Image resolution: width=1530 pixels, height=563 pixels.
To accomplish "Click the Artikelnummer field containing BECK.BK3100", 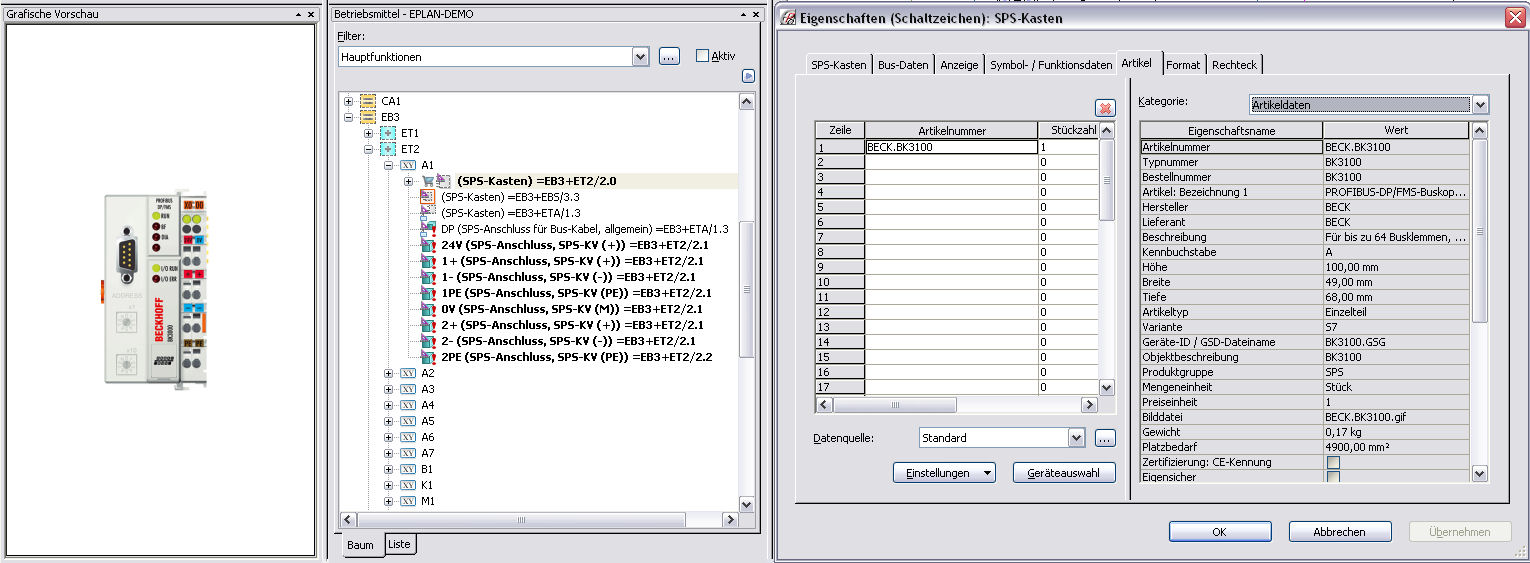I will tap(950, 147).
